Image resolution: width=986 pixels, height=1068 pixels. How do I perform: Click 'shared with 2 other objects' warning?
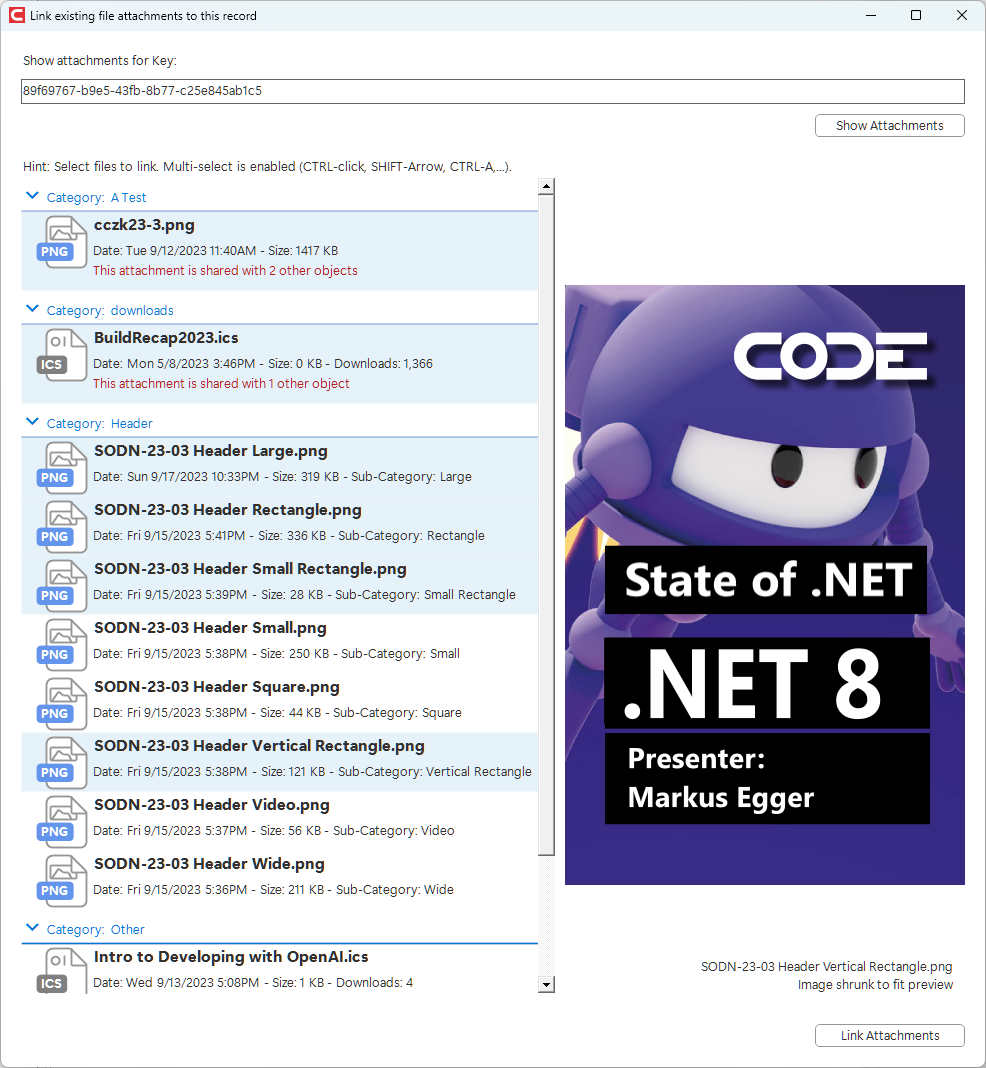(225, 270)
